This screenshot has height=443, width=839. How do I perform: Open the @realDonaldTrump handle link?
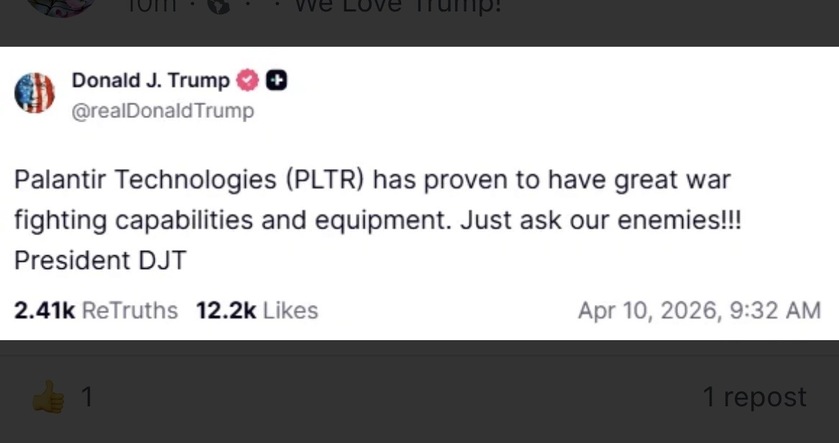pos(162,111)
